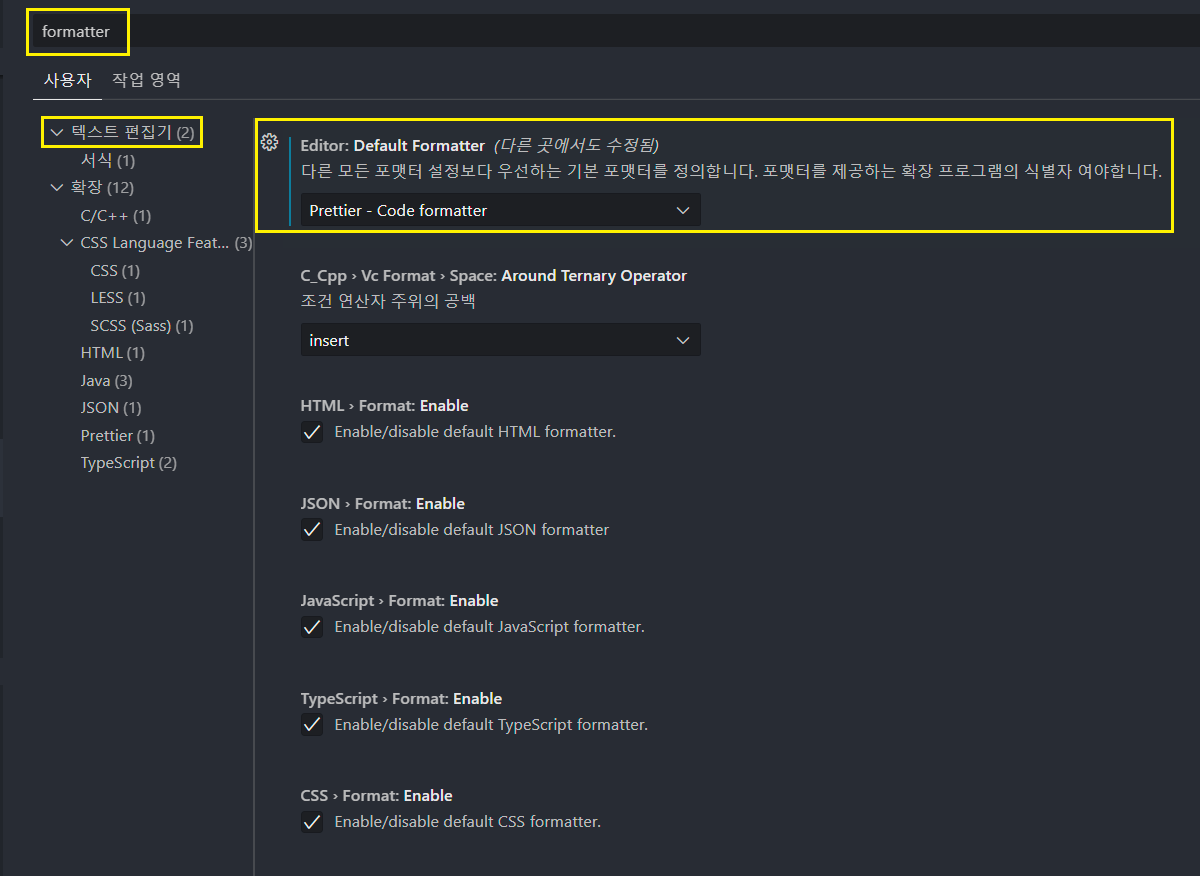The height and width of the screenshot is (876, 1200).
Task: Uncheck the JavaScript Format Enable checkbox
Action: [x=312, y=627]
